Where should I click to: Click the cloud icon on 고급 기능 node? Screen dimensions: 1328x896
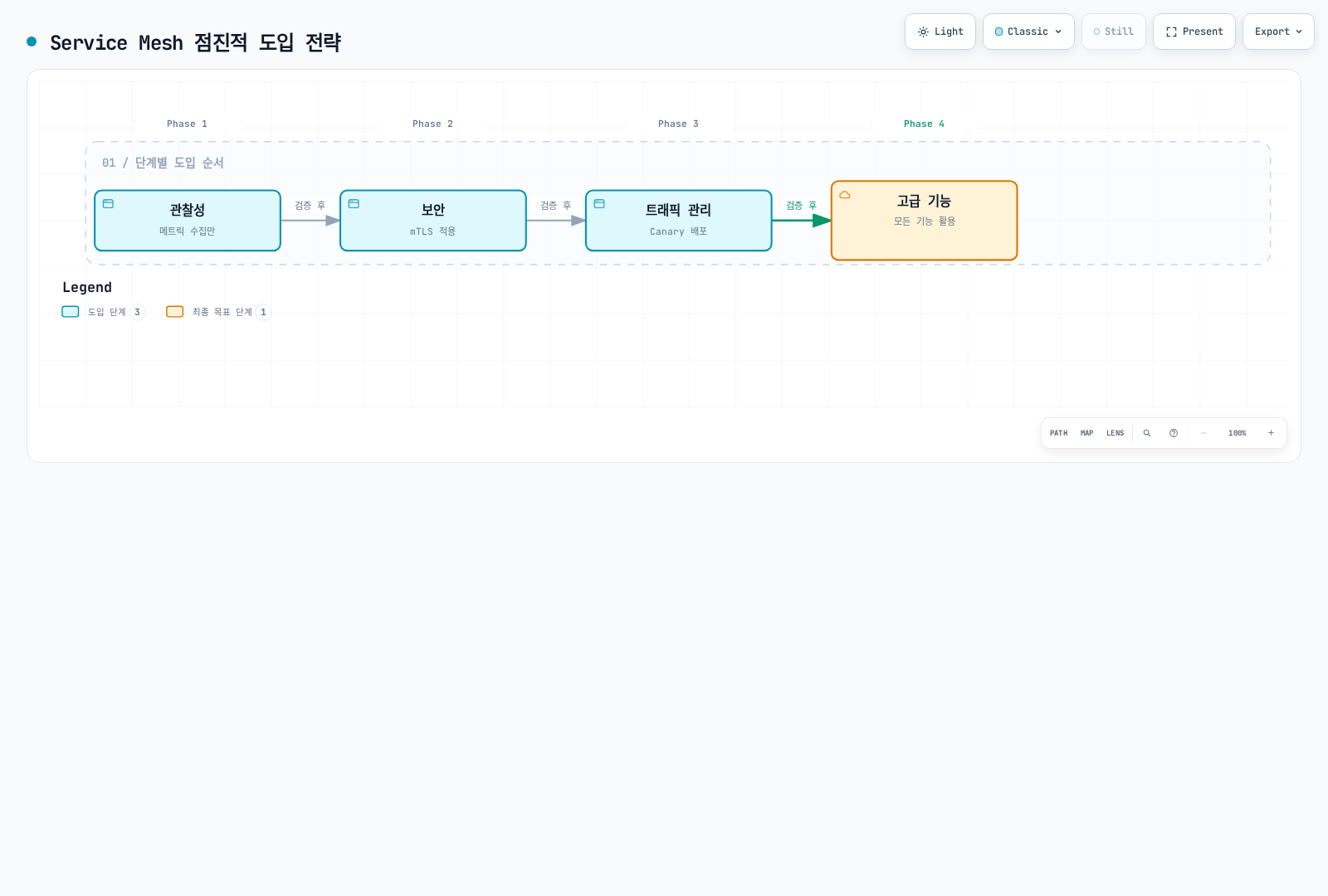pyautogui.click(x=845, y=195)
